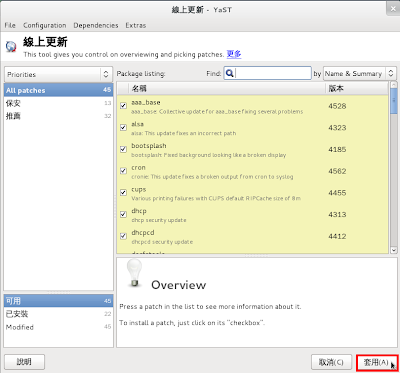Open the Name & Summary dropdown
Image resolution: width=400 pixels, height=373 pixels.
360,74
